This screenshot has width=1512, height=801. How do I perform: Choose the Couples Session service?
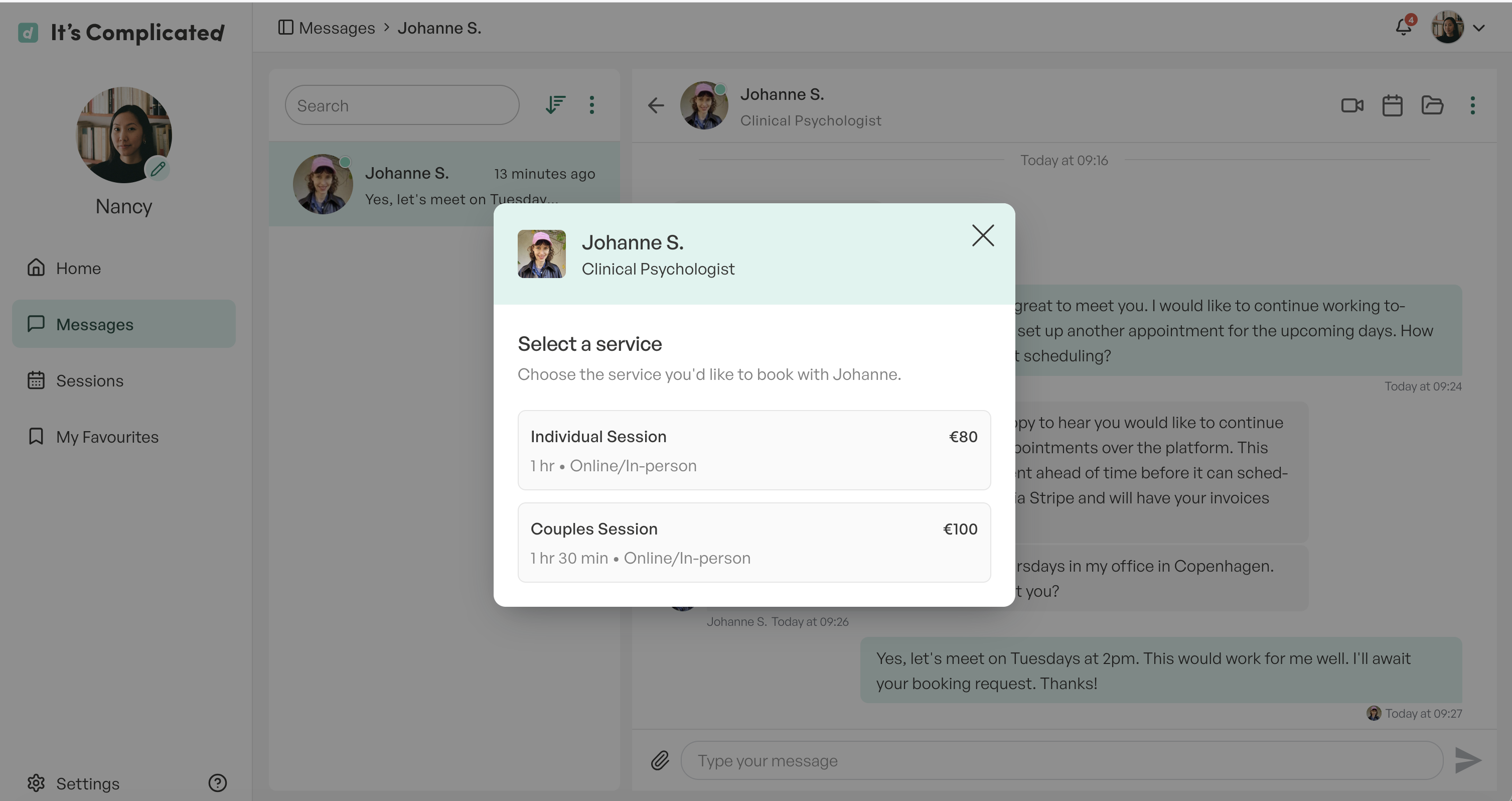(x=753, y=542)
